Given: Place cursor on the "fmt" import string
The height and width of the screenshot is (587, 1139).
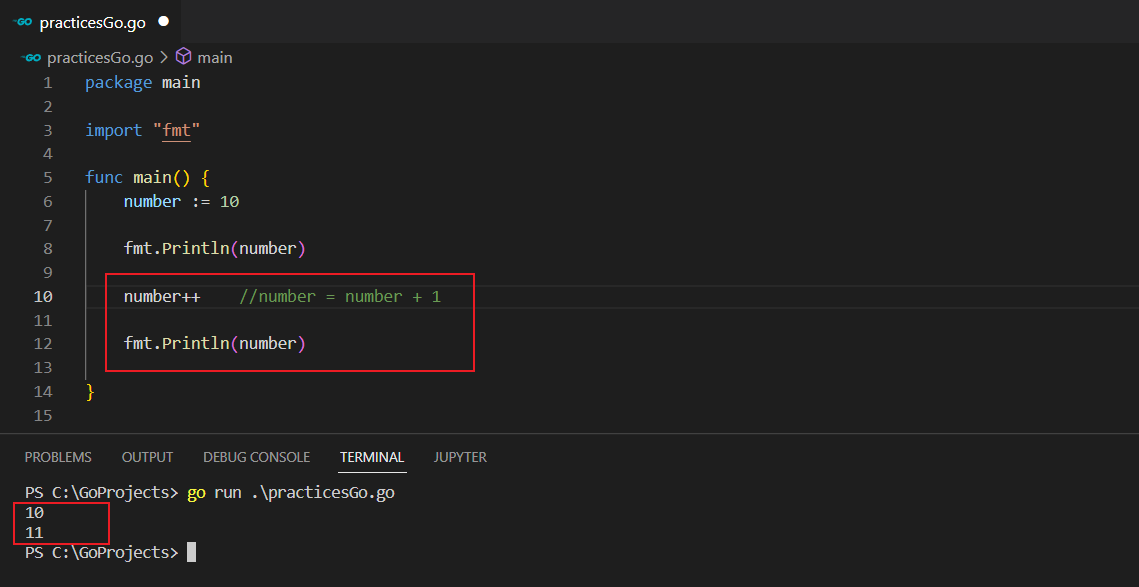Looking at the screenshot, I should [x=177, y=131].
